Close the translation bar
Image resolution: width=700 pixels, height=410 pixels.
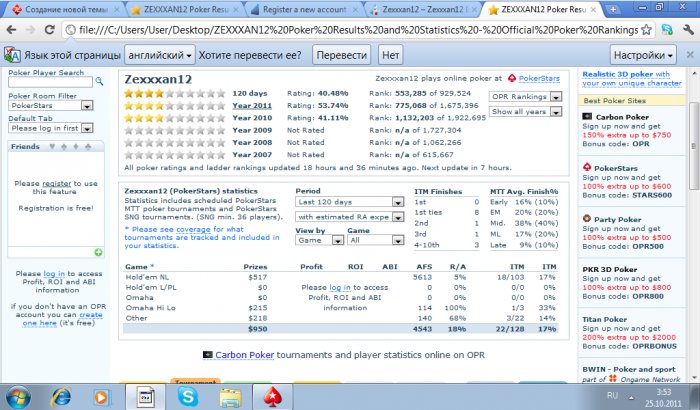(690, 55)
